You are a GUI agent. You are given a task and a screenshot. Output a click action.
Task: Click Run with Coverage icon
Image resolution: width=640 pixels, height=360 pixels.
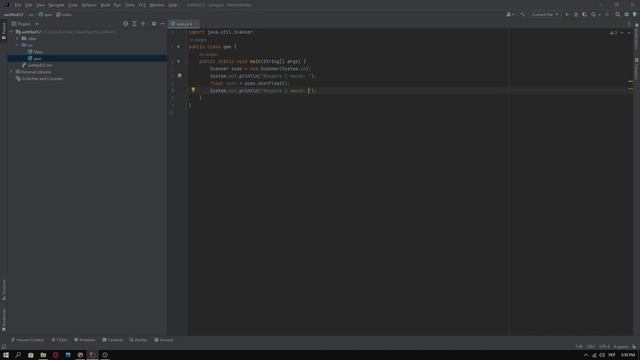click(x=584, y=14)
